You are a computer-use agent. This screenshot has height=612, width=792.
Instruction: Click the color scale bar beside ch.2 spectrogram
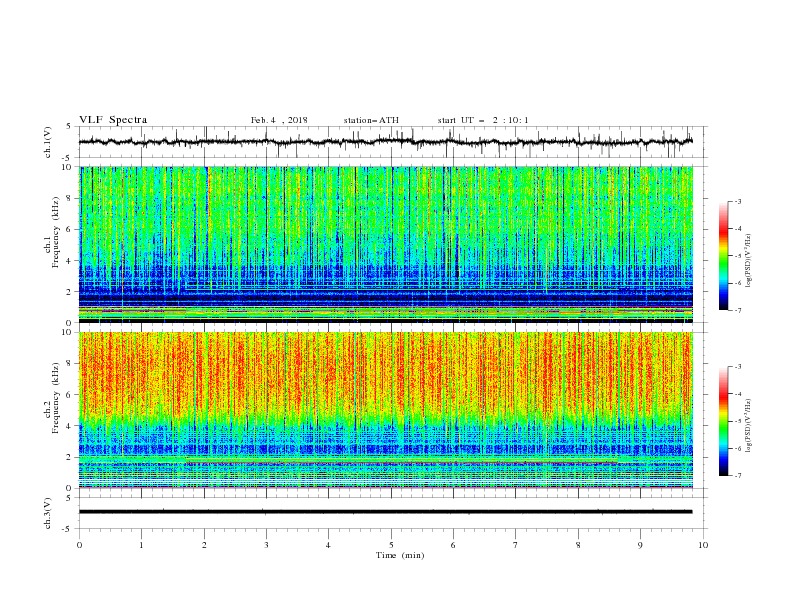724,421
